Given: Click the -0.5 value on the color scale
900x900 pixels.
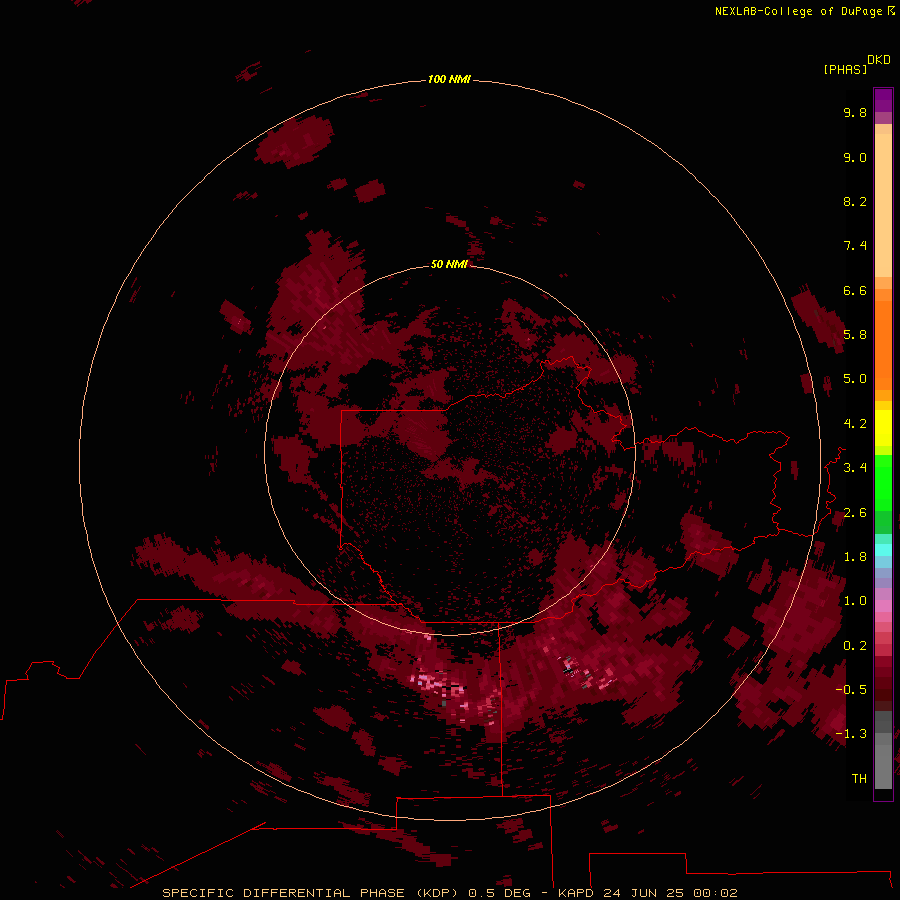Looking at the screenshot, I should (851, 689).
